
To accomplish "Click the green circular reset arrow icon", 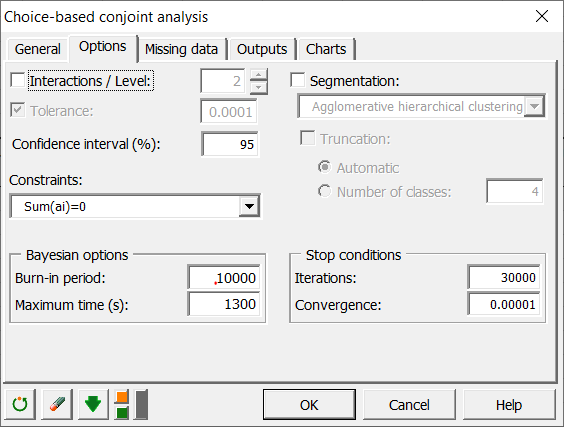I will [x=20, y=404].
